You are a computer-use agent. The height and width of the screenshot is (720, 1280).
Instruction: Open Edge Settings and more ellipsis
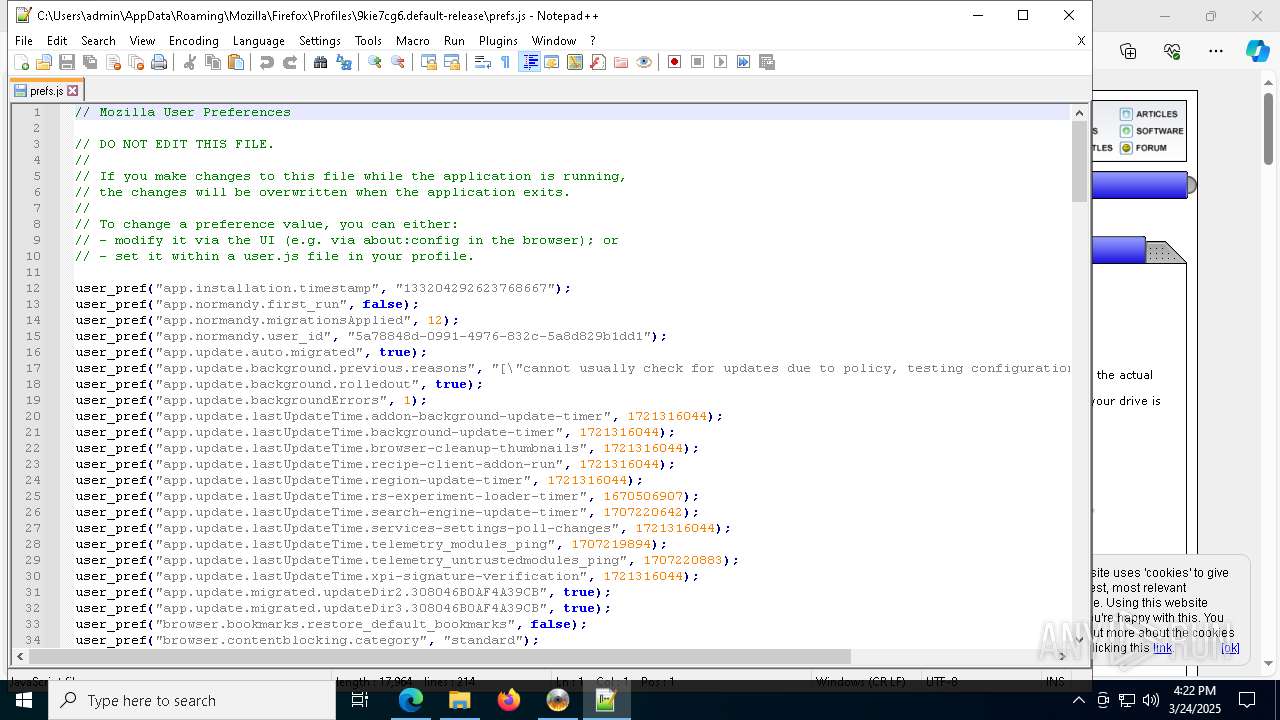[1215, 51]
